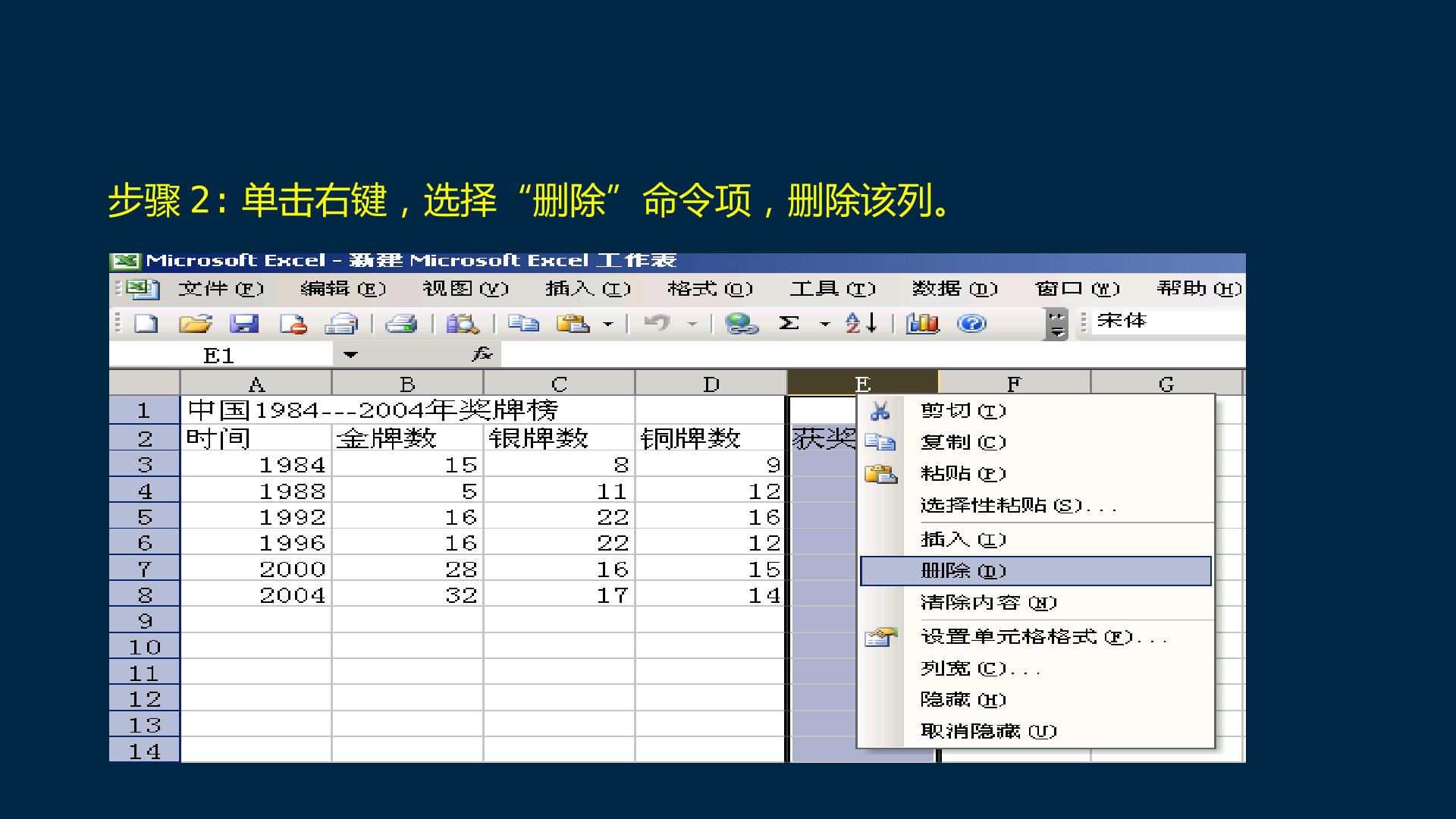Click the Permission icon with the red mark
This screenshot has height=819, width=1456.
coord(293,324)
